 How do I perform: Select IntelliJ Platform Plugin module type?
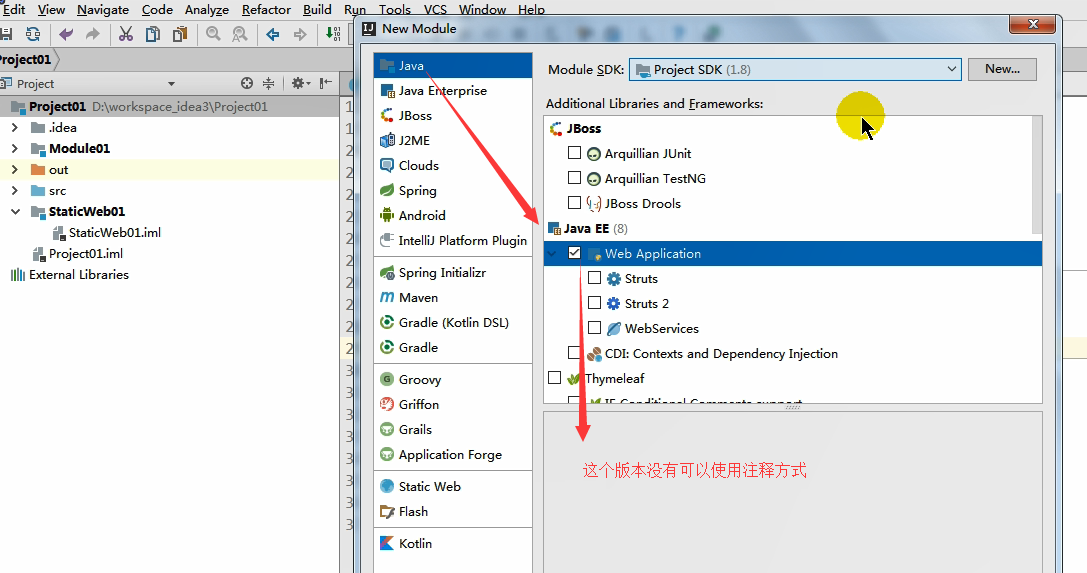click(x=453, y=240)
